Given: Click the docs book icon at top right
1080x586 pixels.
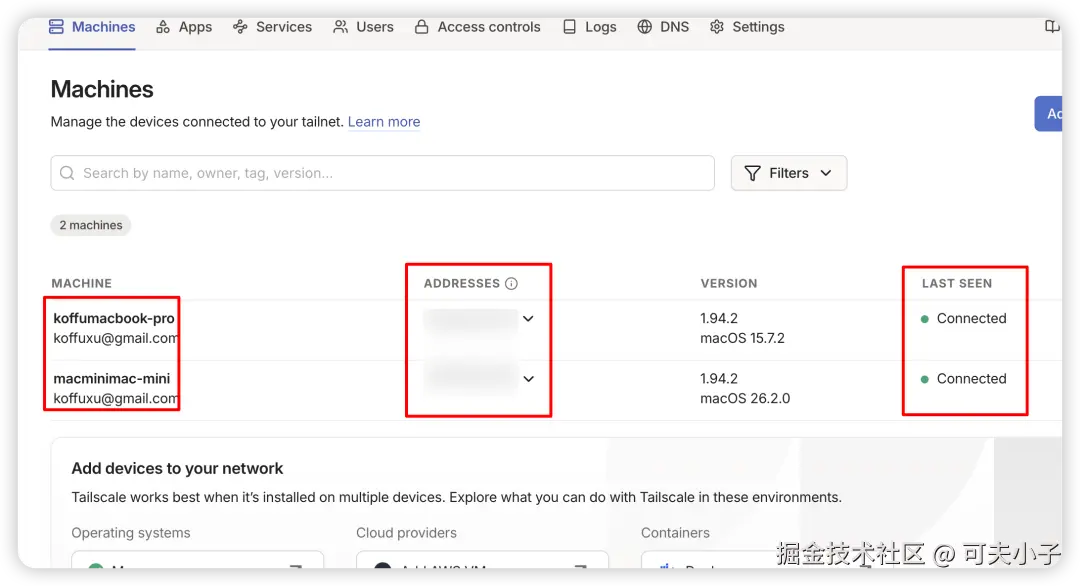Looking at the screenshot, I should pyautogui.click(x=1052, y=27).
